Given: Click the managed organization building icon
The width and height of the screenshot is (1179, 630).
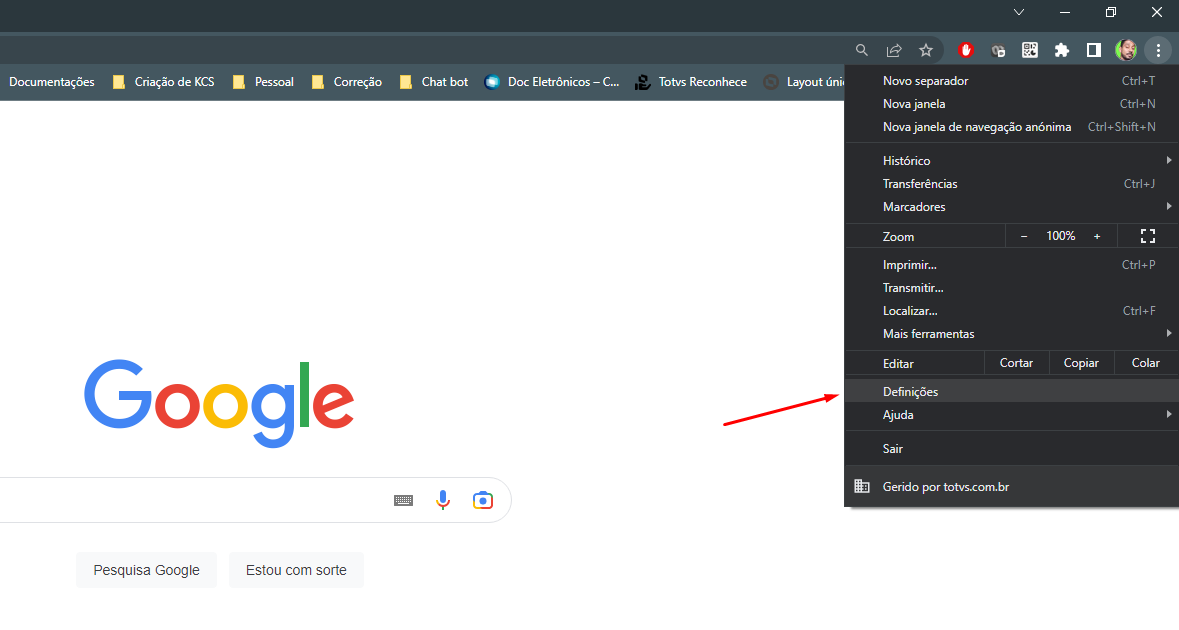Looking at the screenshot, I should (x=862, y=486).
